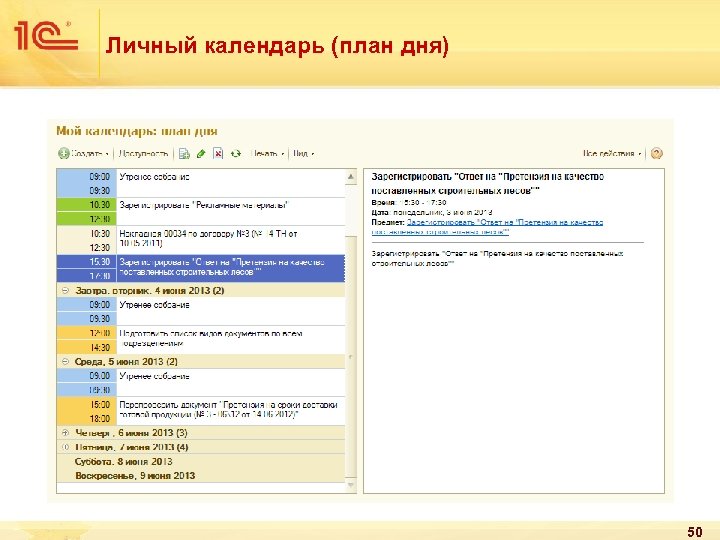
Task: Open Доступность availability view
Action: 143,154
